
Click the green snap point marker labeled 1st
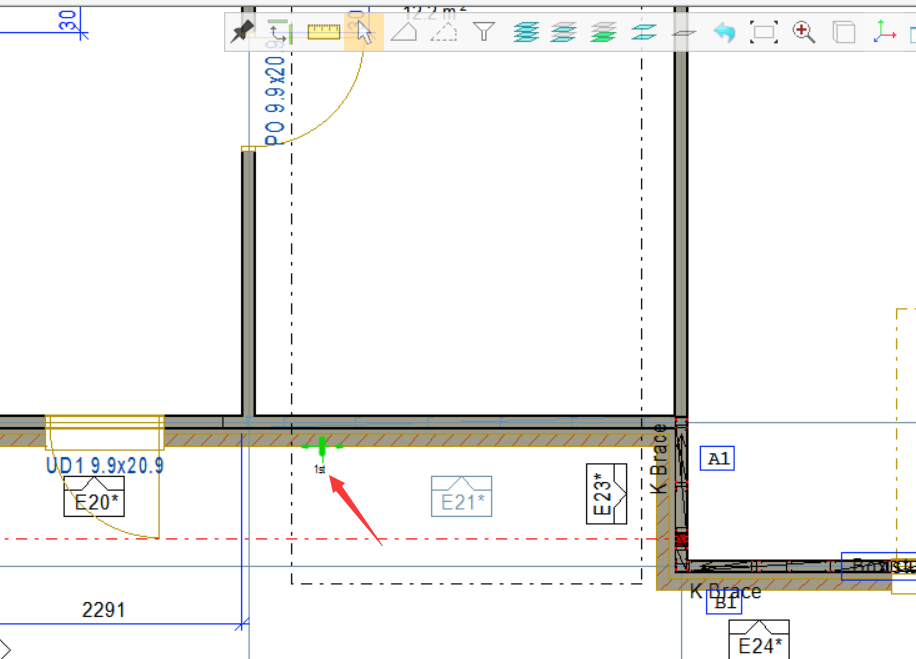pos(322,448)
